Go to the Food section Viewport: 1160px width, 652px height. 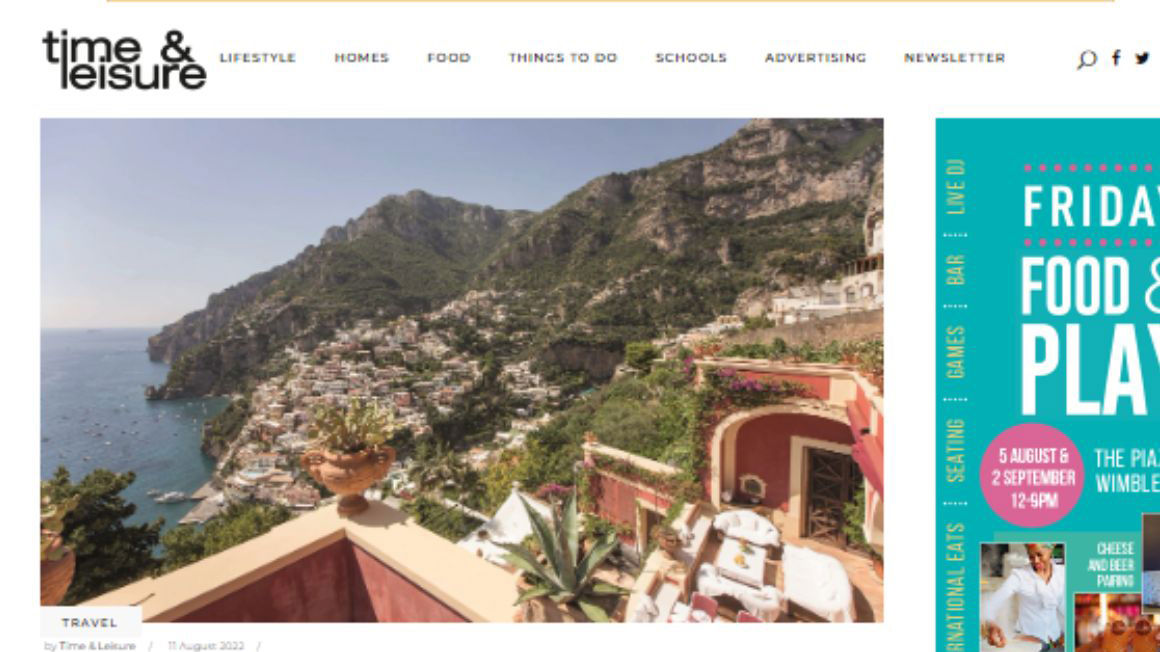pos(449,58)
